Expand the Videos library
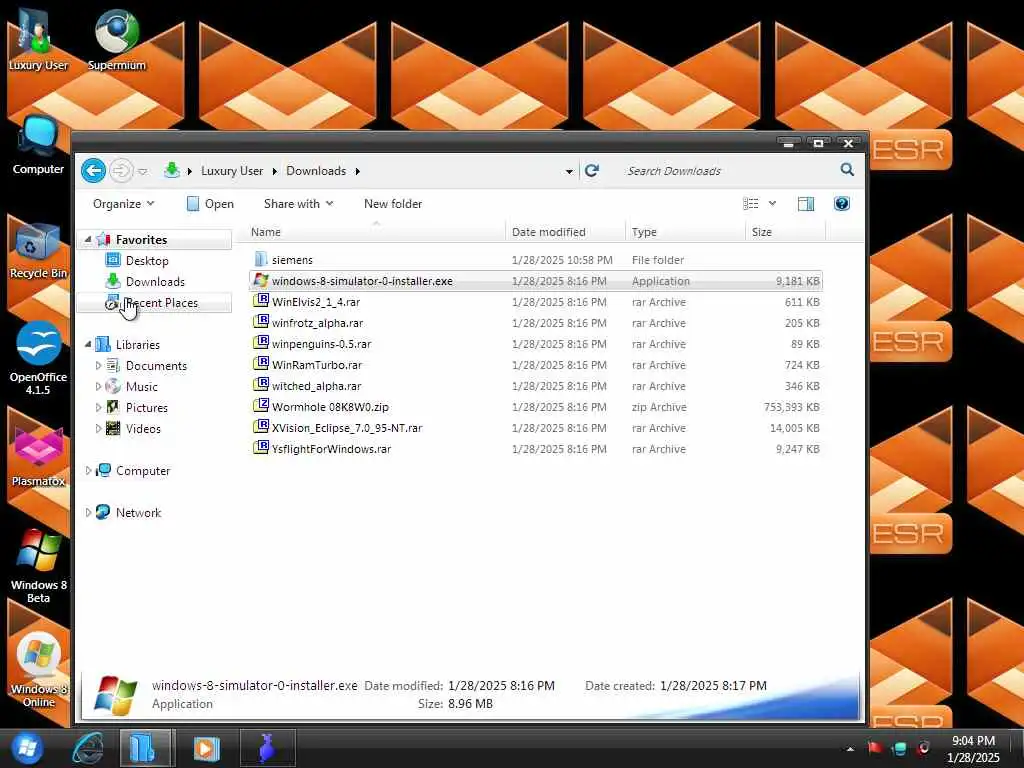Screen dimensions: 1024x768 [98, 428]
